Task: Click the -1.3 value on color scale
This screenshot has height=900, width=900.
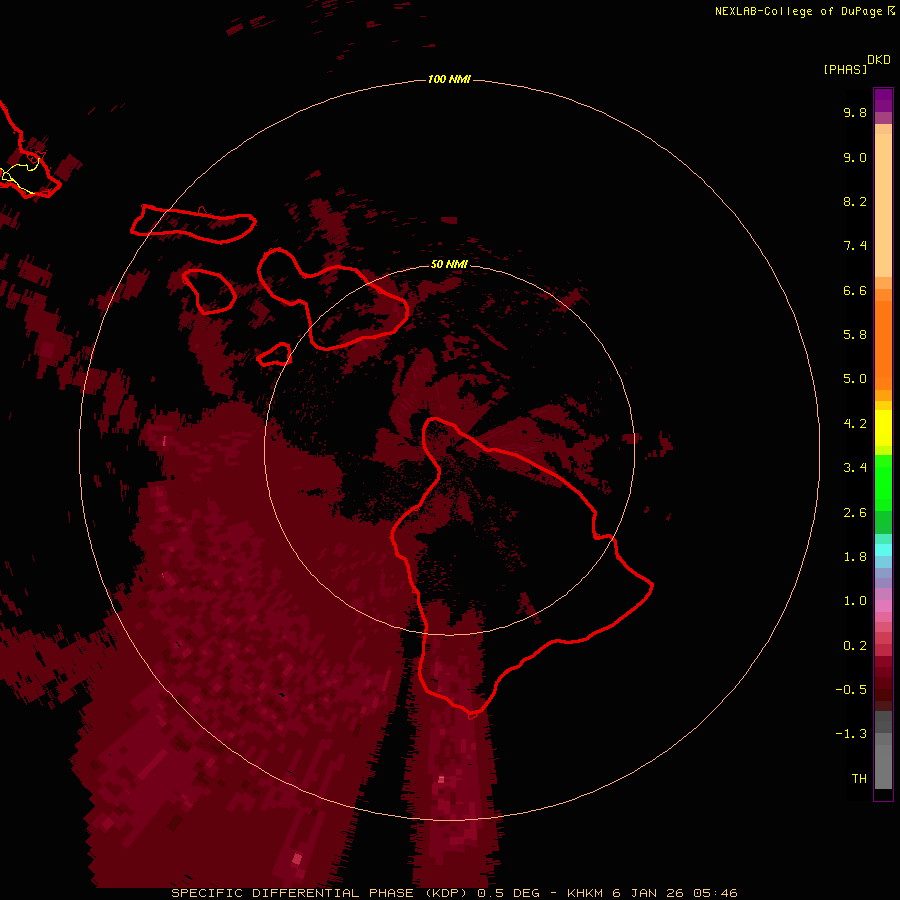Action: [x=851, y=734]
